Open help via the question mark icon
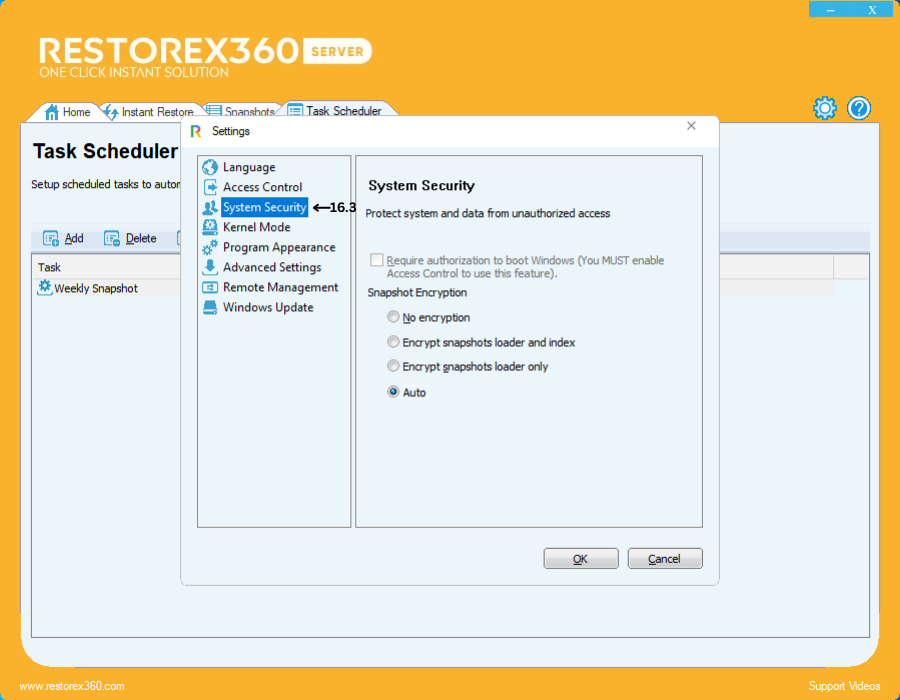Image resolution: width=900 pixels, height=700 pixels. [859, 108]
